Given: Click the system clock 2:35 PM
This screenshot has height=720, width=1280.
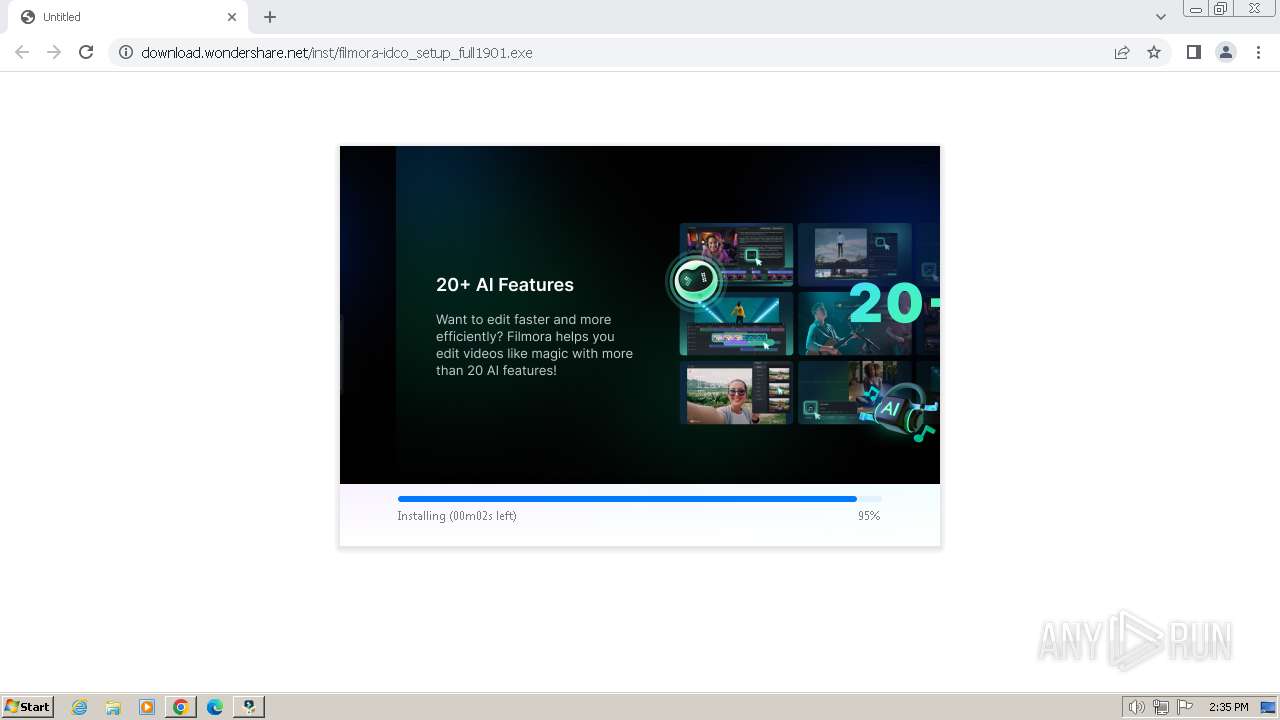Looking at the screenshot, I should point(1228,707).
